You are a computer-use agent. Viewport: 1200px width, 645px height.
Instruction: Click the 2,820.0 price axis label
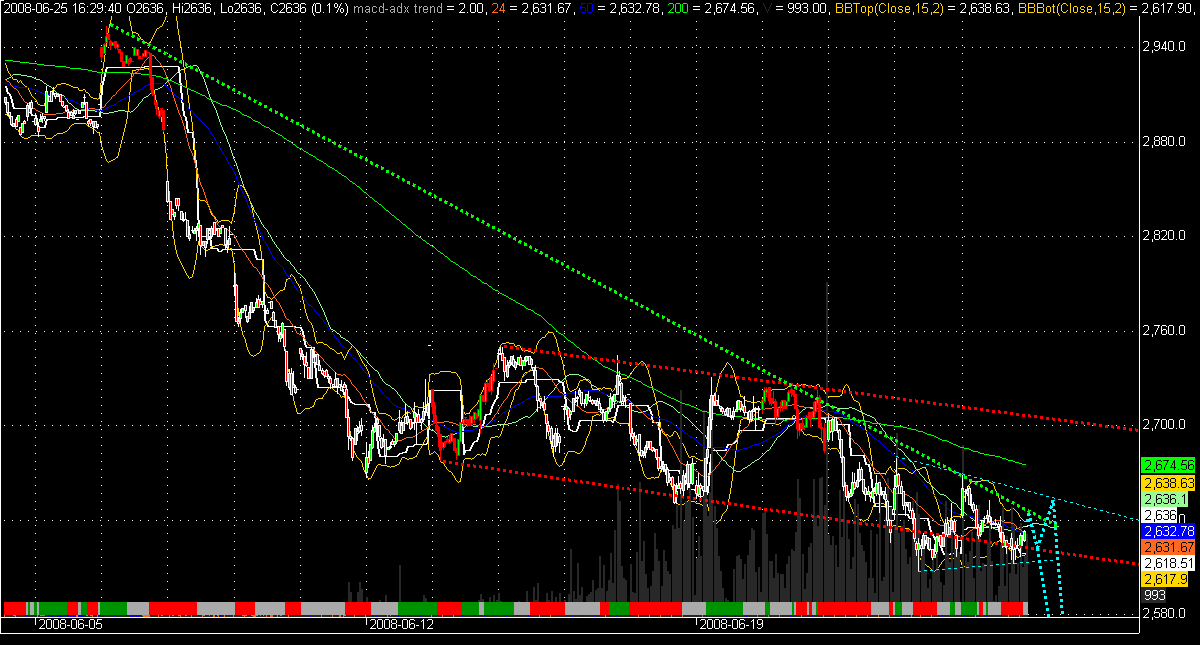point(1166,236)
